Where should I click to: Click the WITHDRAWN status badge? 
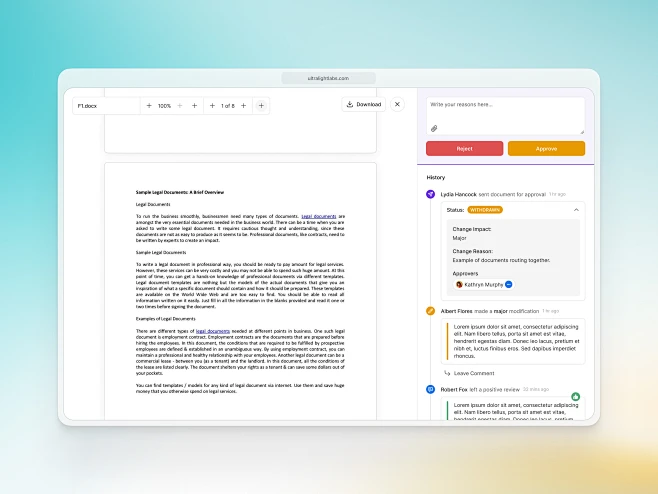tap(485, 210)
